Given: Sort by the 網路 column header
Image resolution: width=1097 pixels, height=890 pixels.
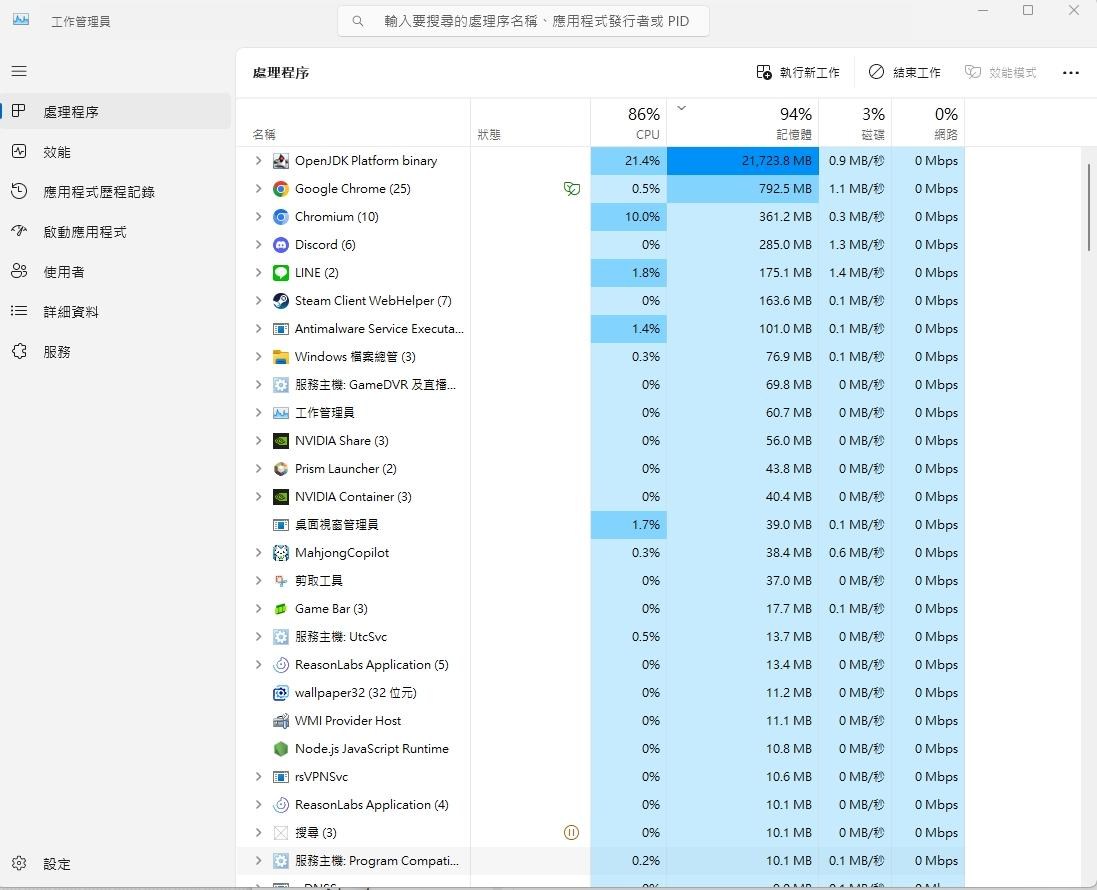Looking at the screenshot, I should [928, 122].
